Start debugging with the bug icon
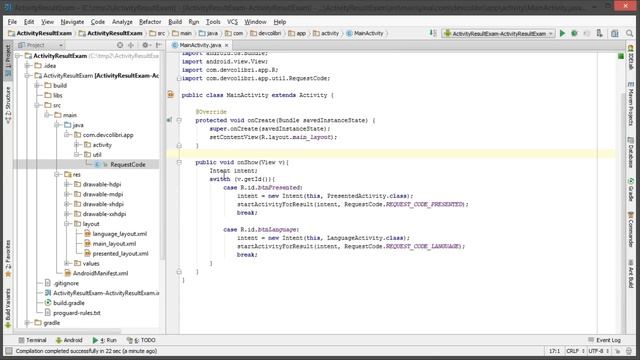The image size is (640, 360). click(574, 33)
